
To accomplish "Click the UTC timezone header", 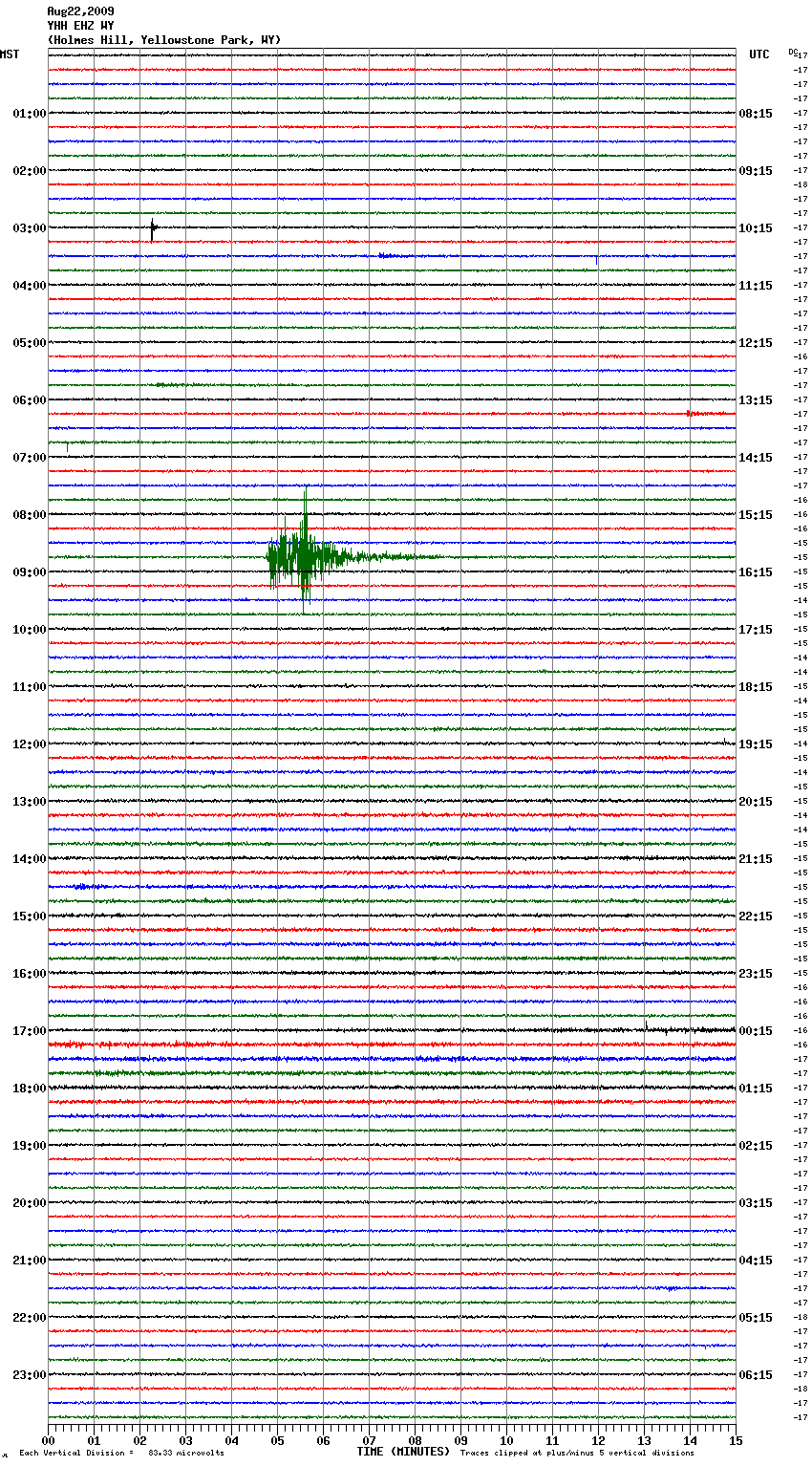I will [x=759, y=54].
